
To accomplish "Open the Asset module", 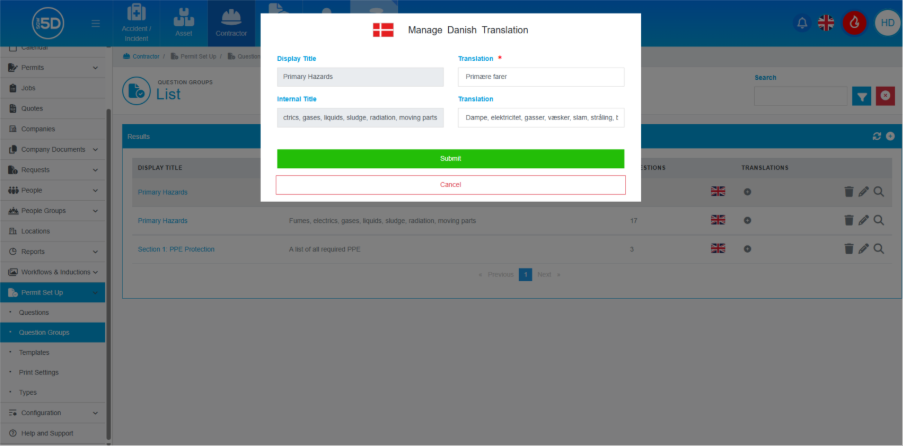I will coord(184,23).
